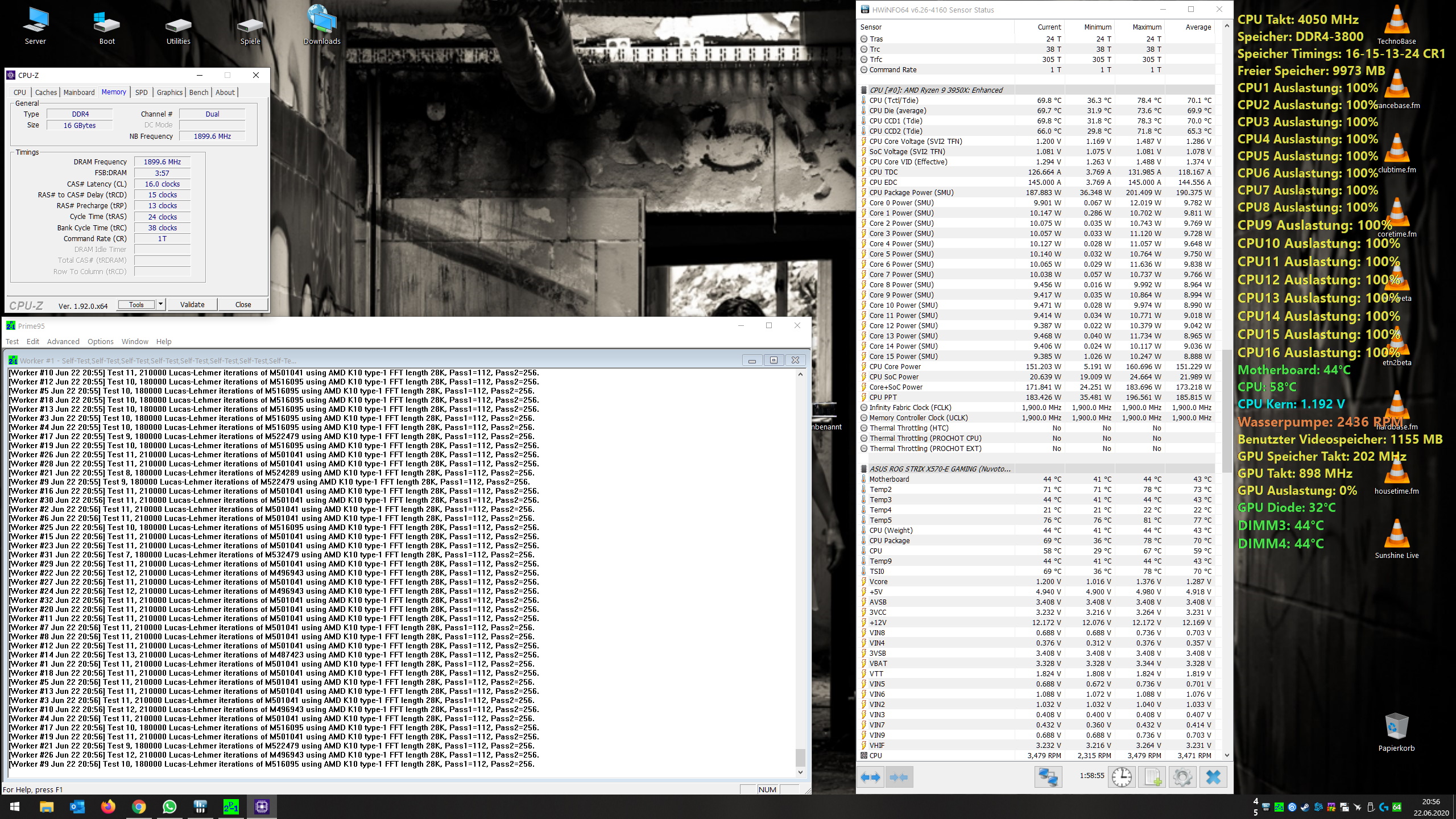Open HWiNFO remote network monitoring
Viewport: 1456px width, 819px height.
coord(1048,777)
